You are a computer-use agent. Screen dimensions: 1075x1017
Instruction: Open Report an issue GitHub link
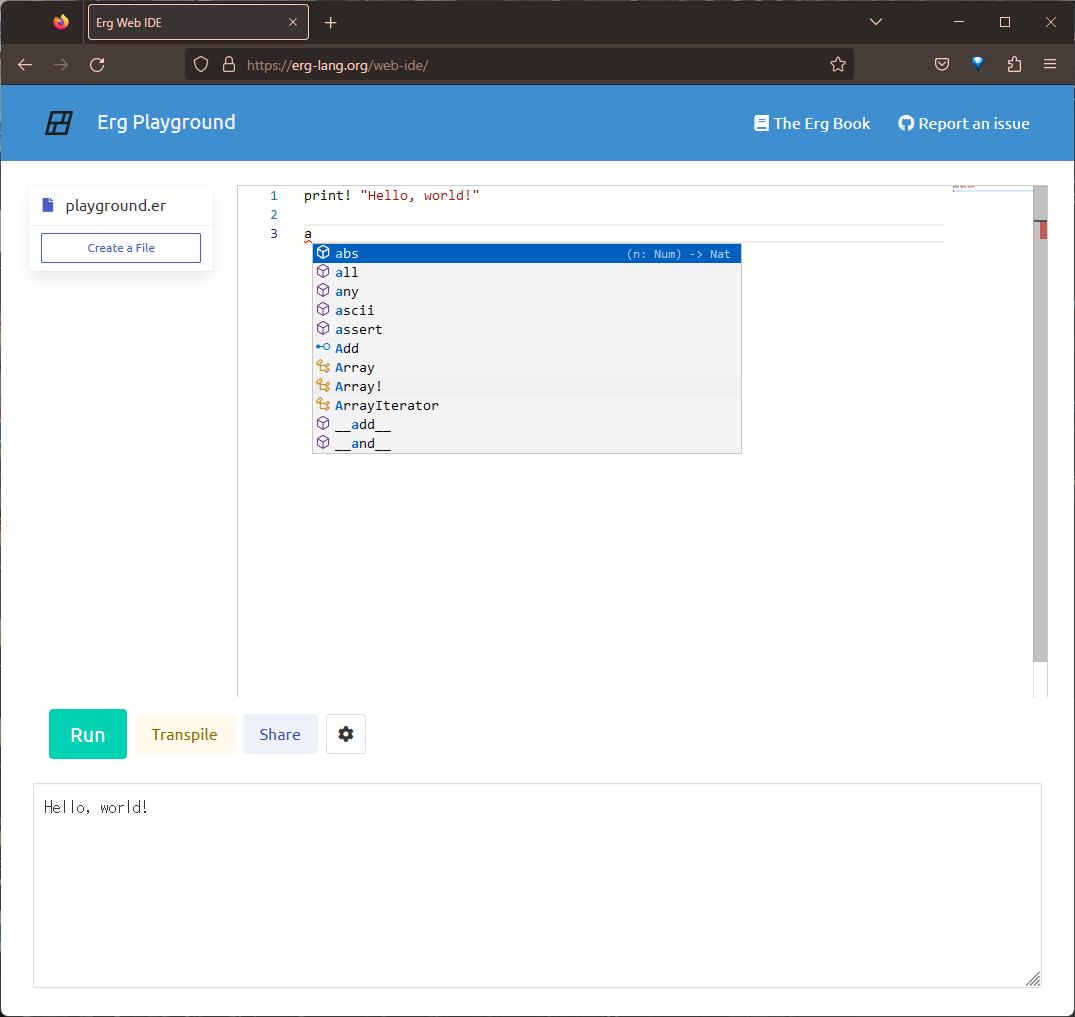[964, 123]
